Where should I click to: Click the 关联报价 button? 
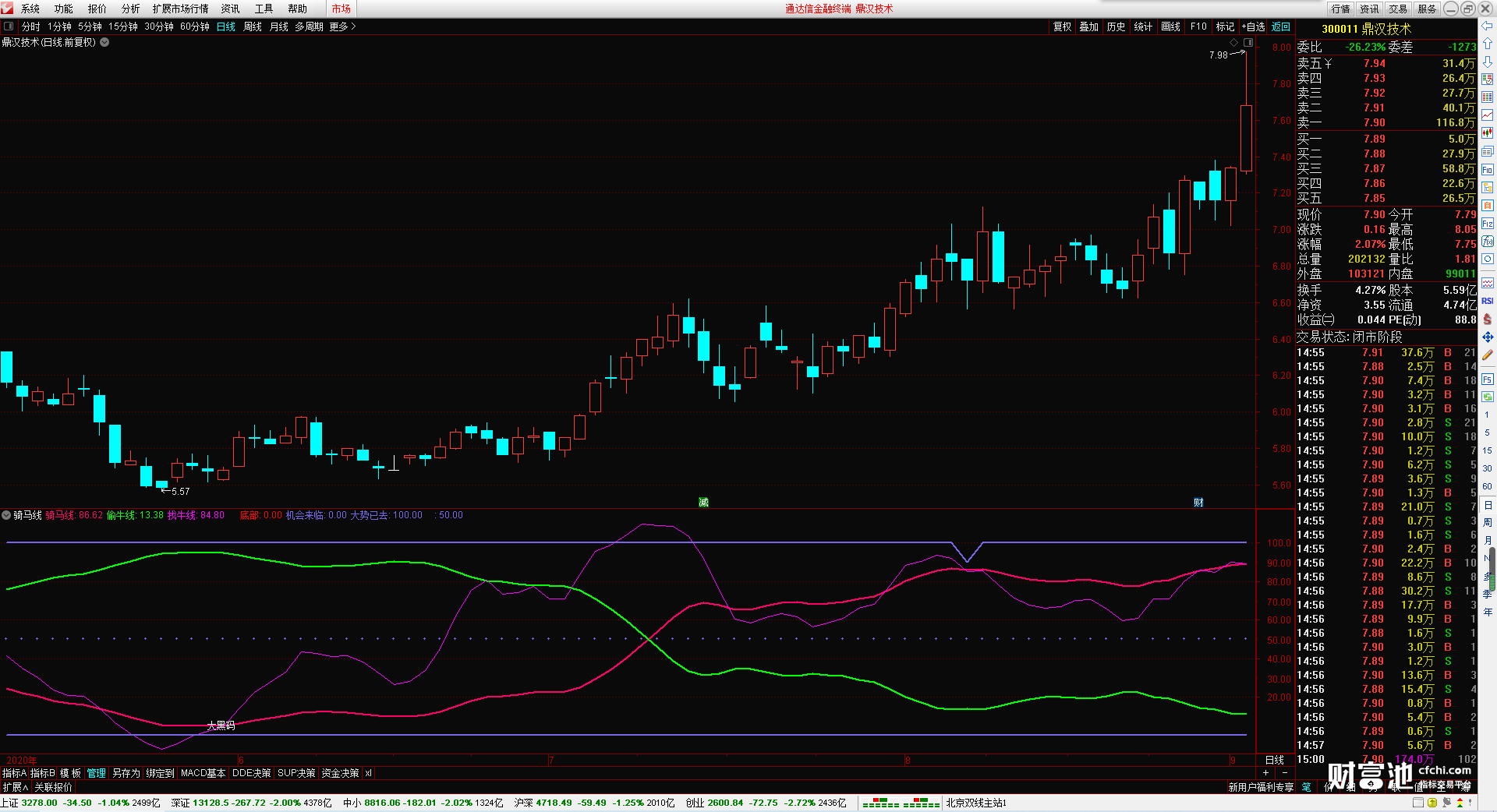click(53, 787)
